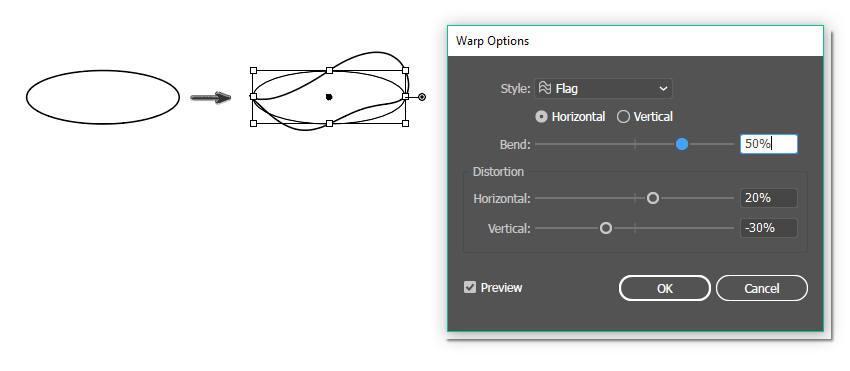Click the warp widget handle right of ellipse
The image size is (850, 371).
pyautogui.click(x=422, y=97)
